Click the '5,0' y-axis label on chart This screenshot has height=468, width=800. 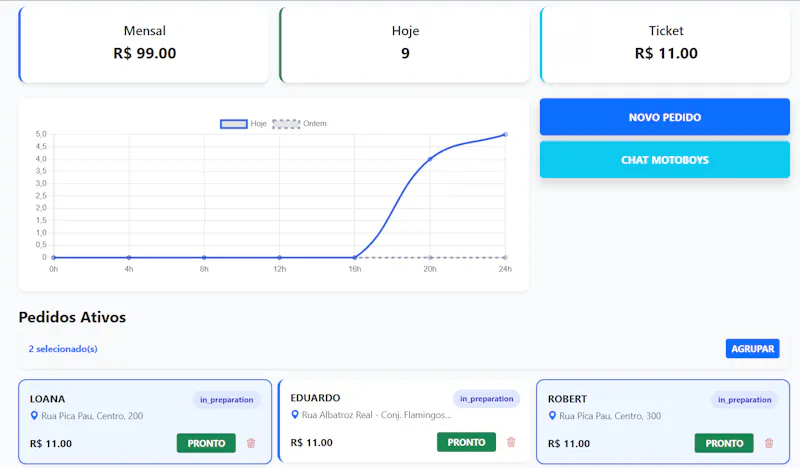point(41,134)
